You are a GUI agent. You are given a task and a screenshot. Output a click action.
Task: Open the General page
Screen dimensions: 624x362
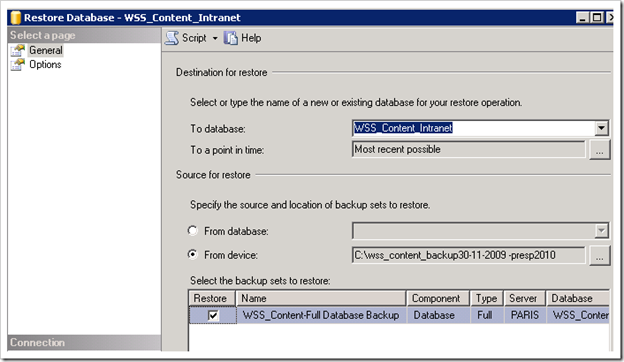click(45, 50)
